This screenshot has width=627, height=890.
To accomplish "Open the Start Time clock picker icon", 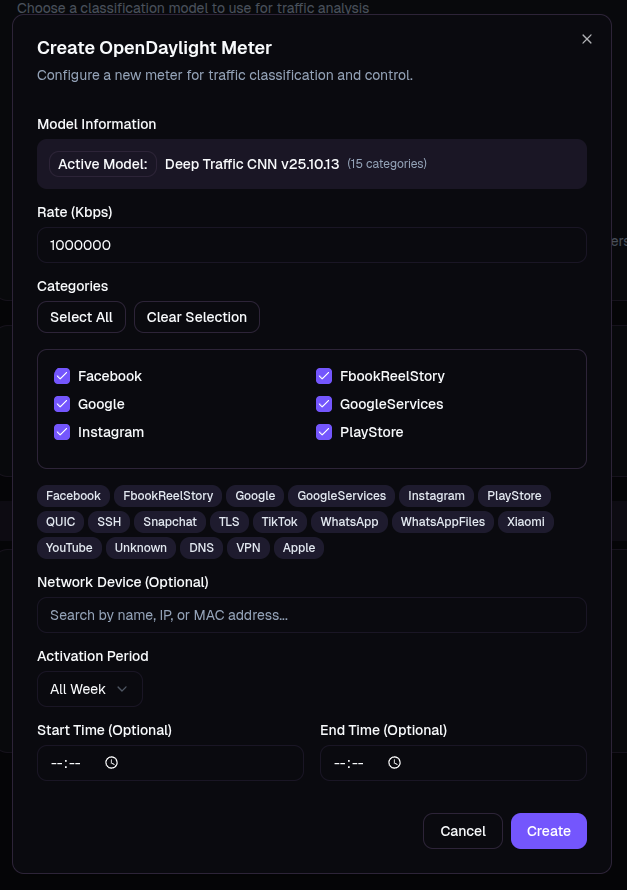I will (x=111, y=762).
